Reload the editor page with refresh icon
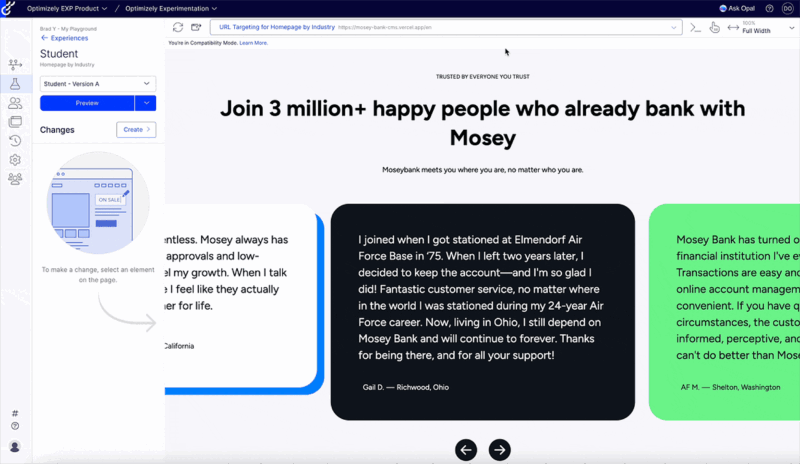The width and height of the screenshot is (800, 464). (x=178, y=27)
